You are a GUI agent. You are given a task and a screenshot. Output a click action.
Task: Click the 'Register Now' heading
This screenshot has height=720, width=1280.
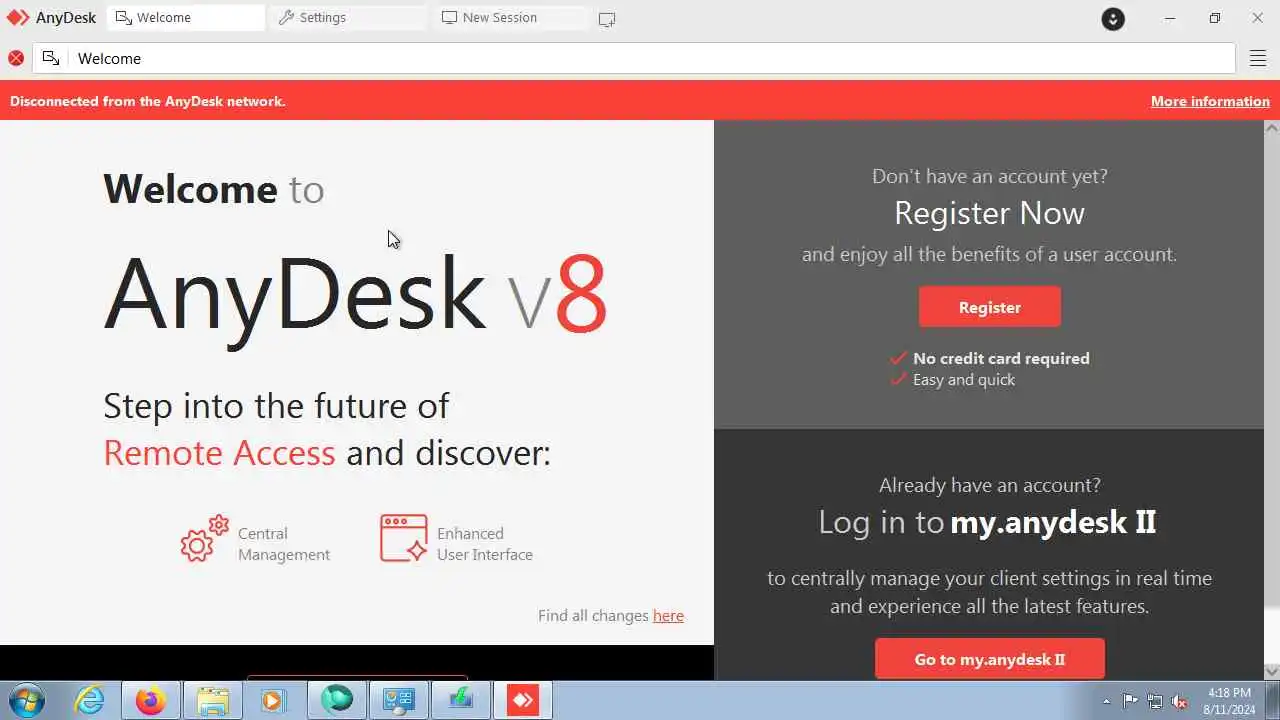(x=989, y=213)
